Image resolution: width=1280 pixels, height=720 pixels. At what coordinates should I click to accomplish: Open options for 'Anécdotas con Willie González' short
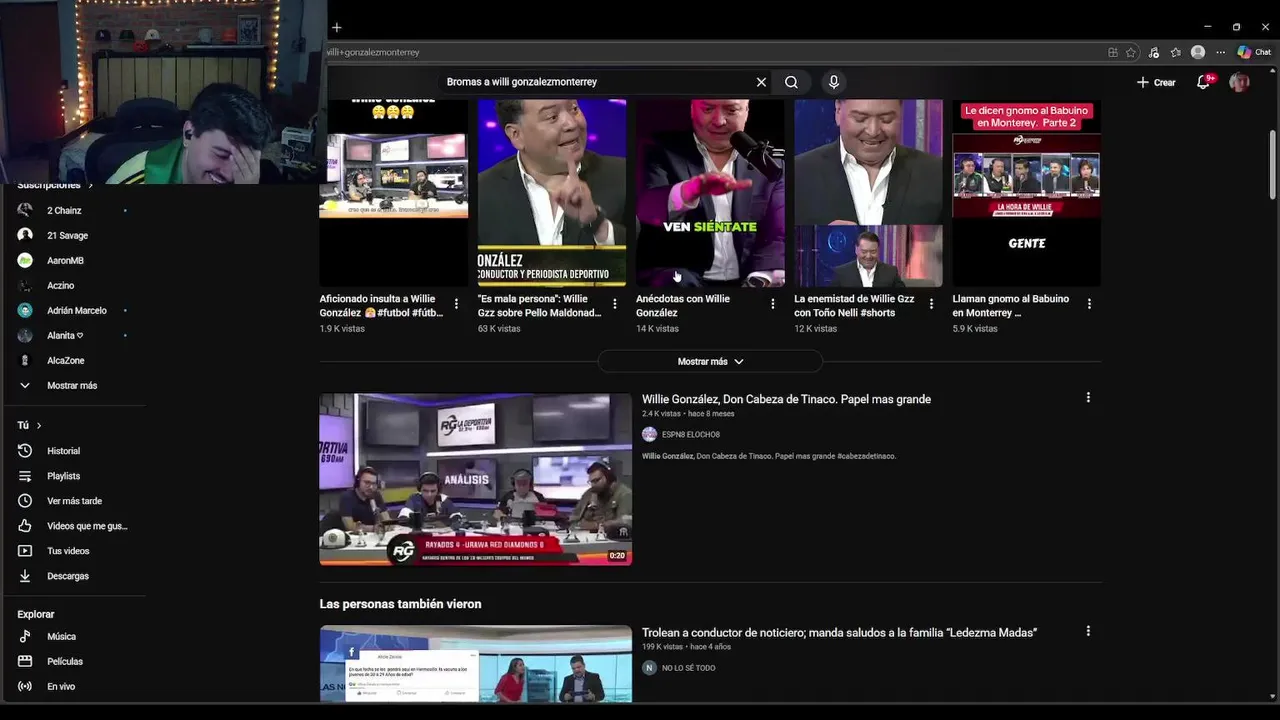coord(772,304)
